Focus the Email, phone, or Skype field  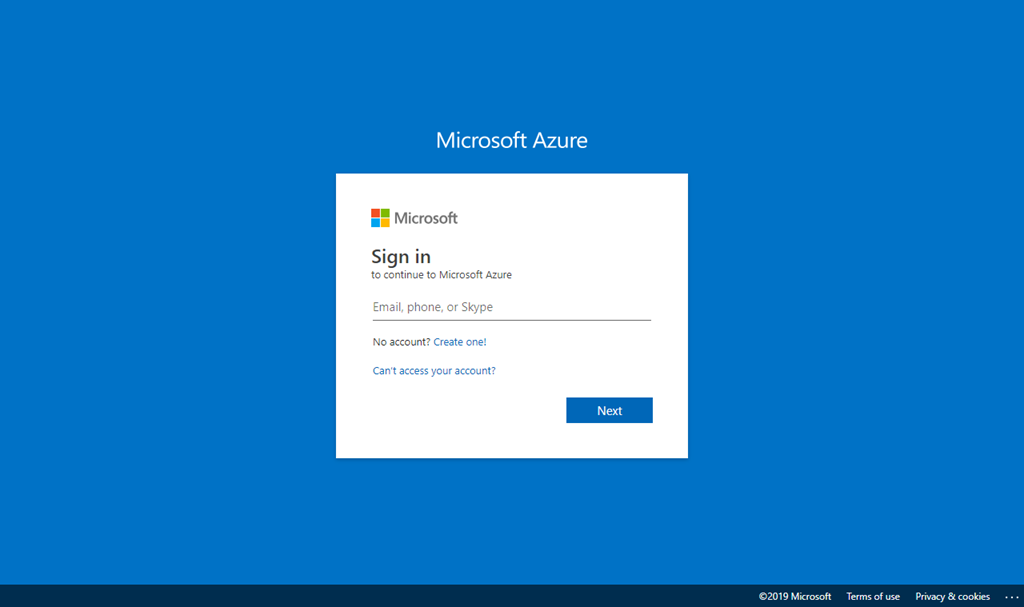tap(511, 307)
